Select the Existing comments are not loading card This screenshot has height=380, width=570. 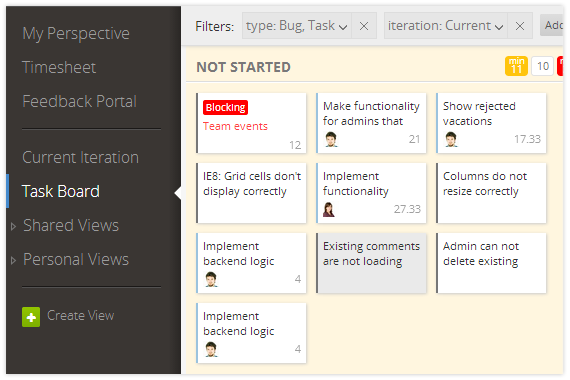coord(372,263)
